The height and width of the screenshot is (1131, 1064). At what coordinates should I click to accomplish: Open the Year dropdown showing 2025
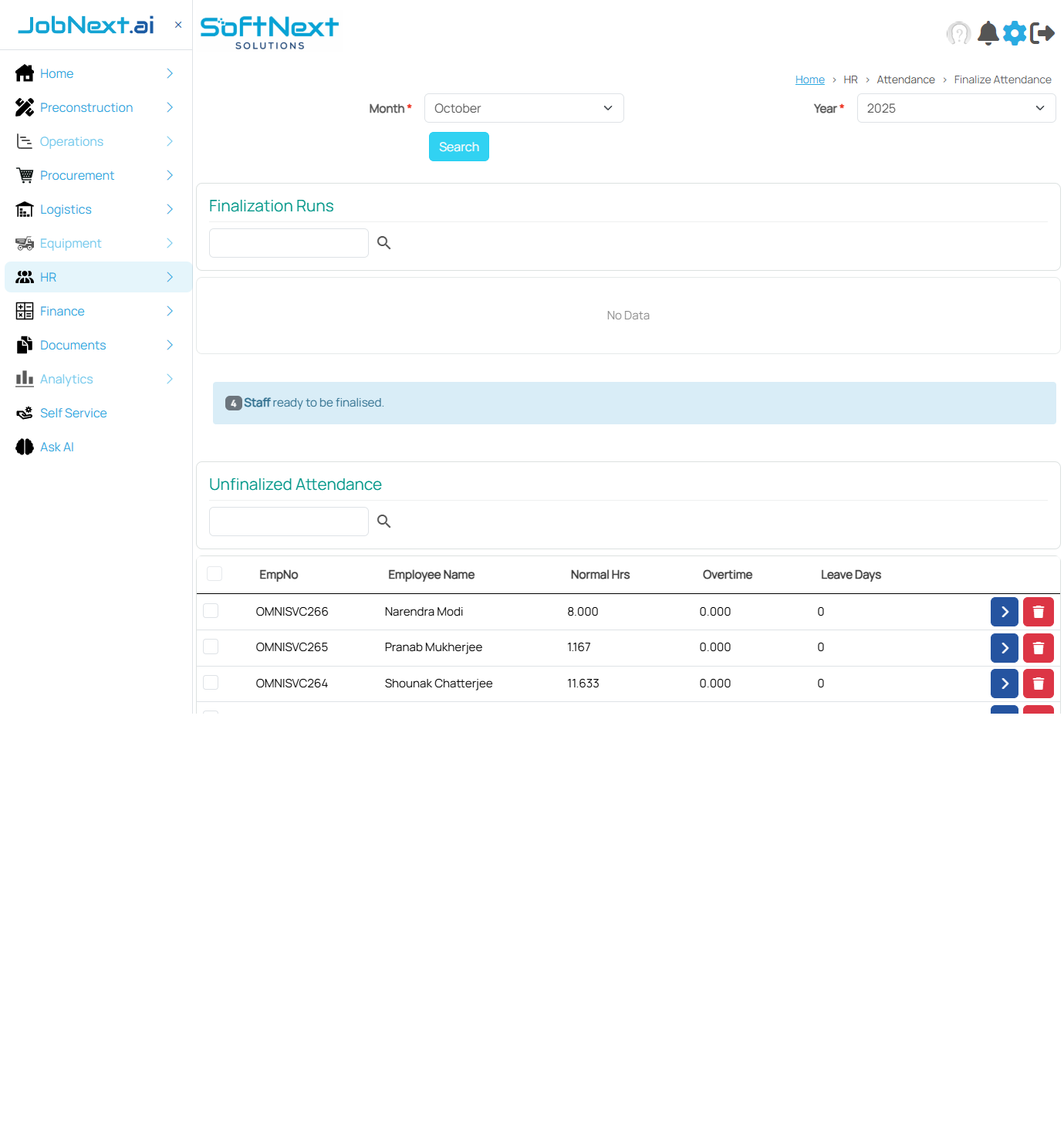coord(956,108)
